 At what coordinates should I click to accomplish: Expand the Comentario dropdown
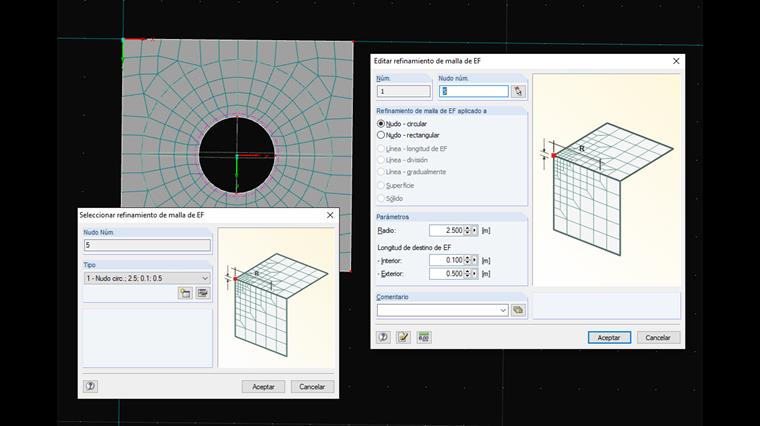[503, 311]
